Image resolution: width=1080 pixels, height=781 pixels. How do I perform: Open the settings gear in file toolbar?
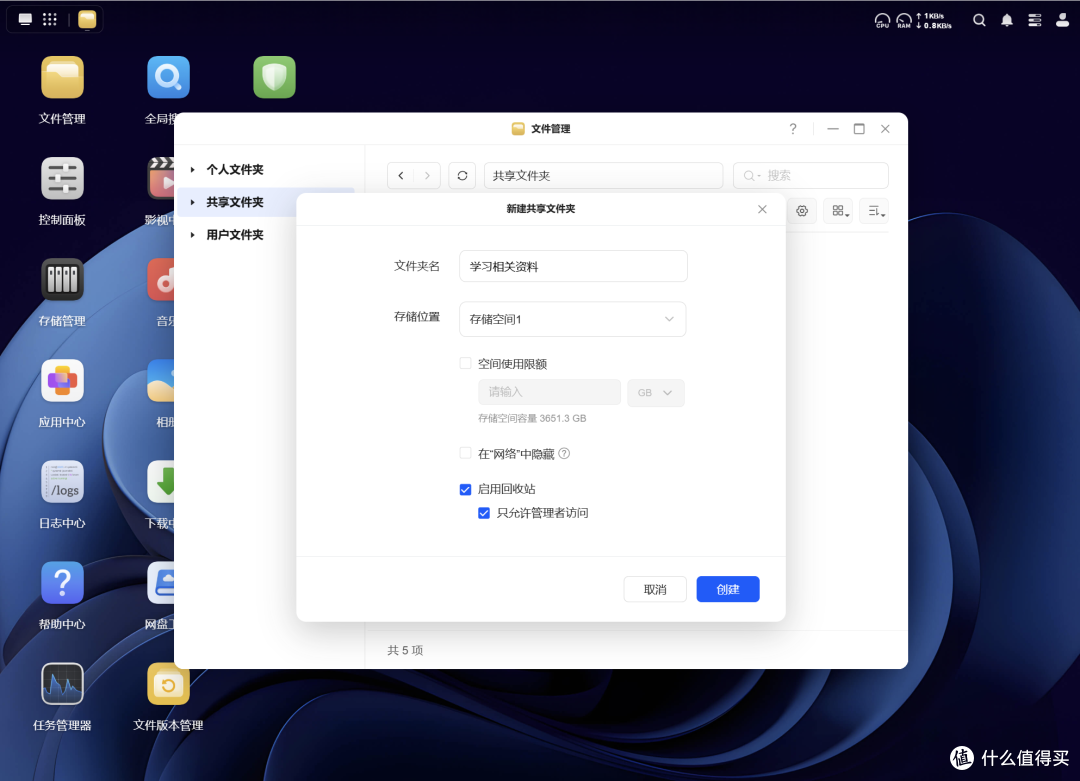(x=802, y=211)
